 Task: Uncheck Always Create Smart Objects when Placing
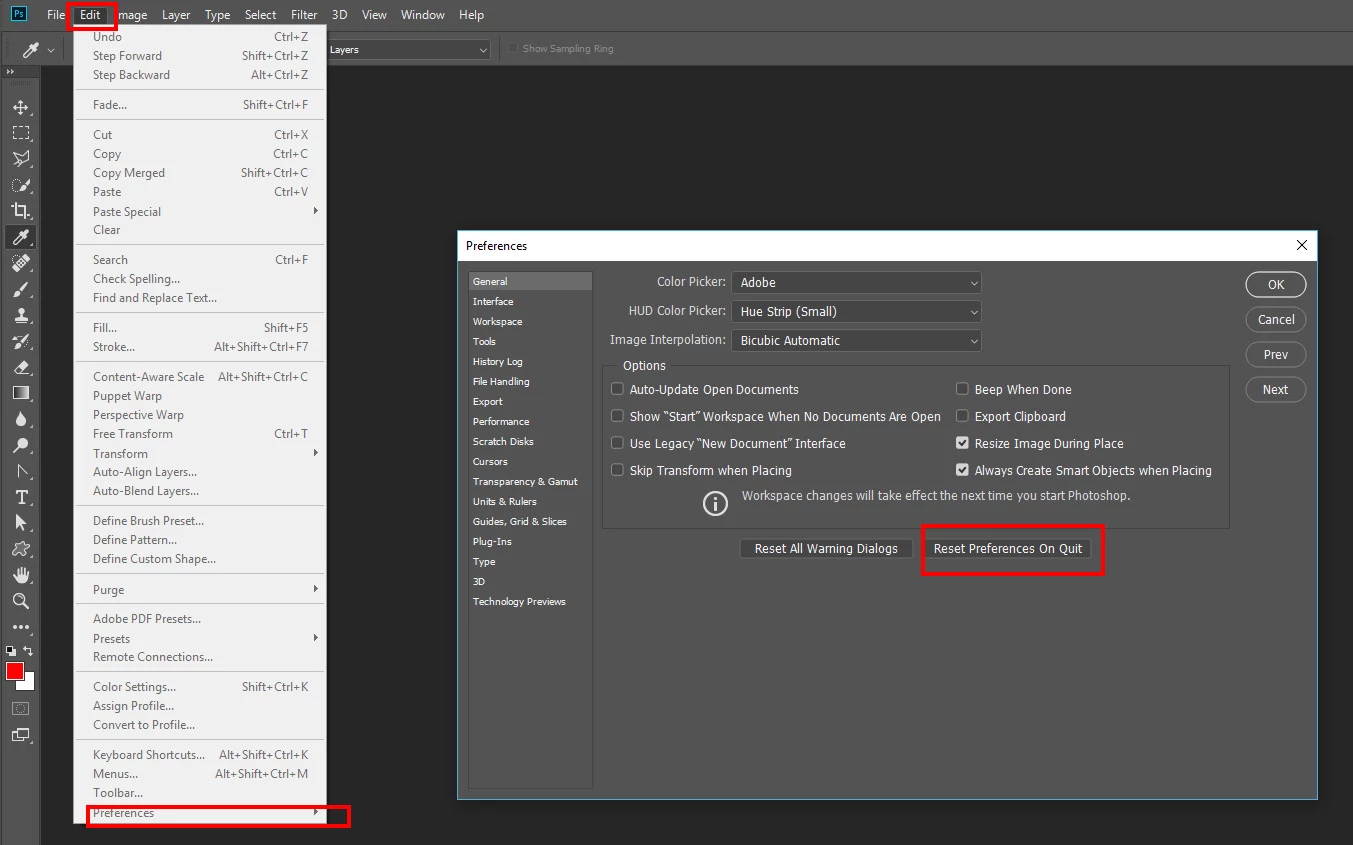coord(962,470)
